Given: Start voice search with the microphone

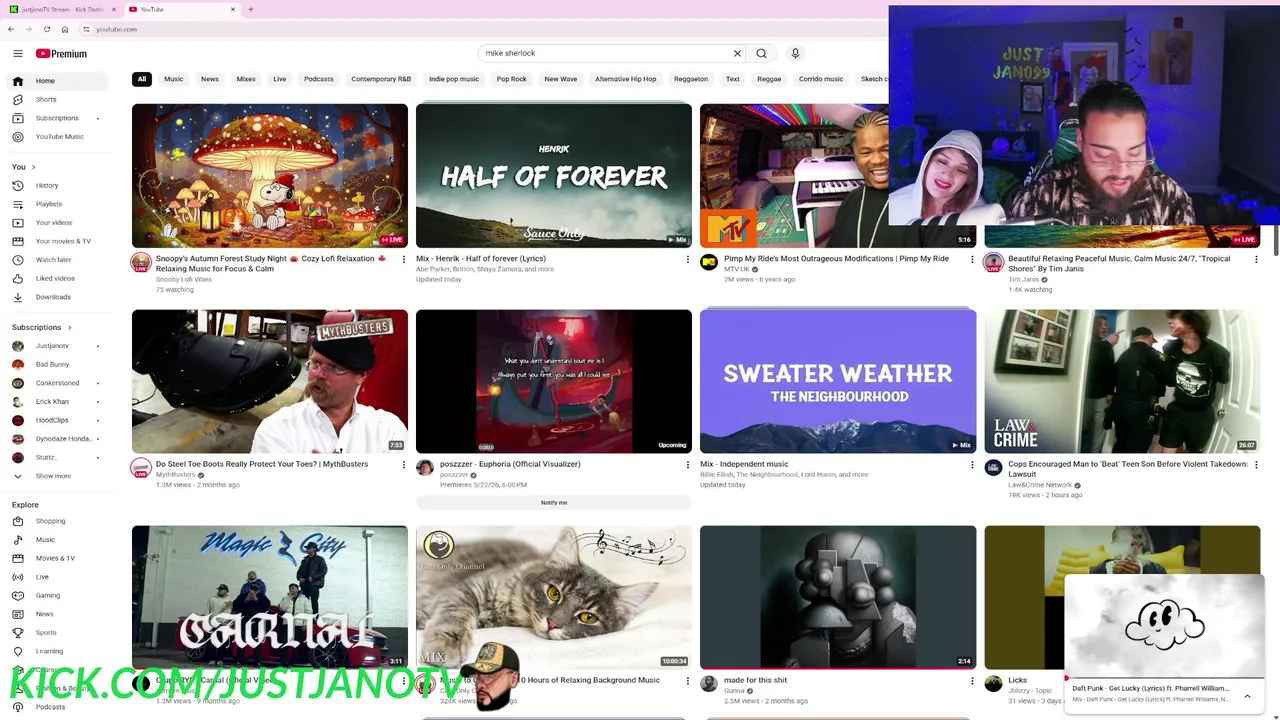Looking at the screenshot, I should coord(795,53).
